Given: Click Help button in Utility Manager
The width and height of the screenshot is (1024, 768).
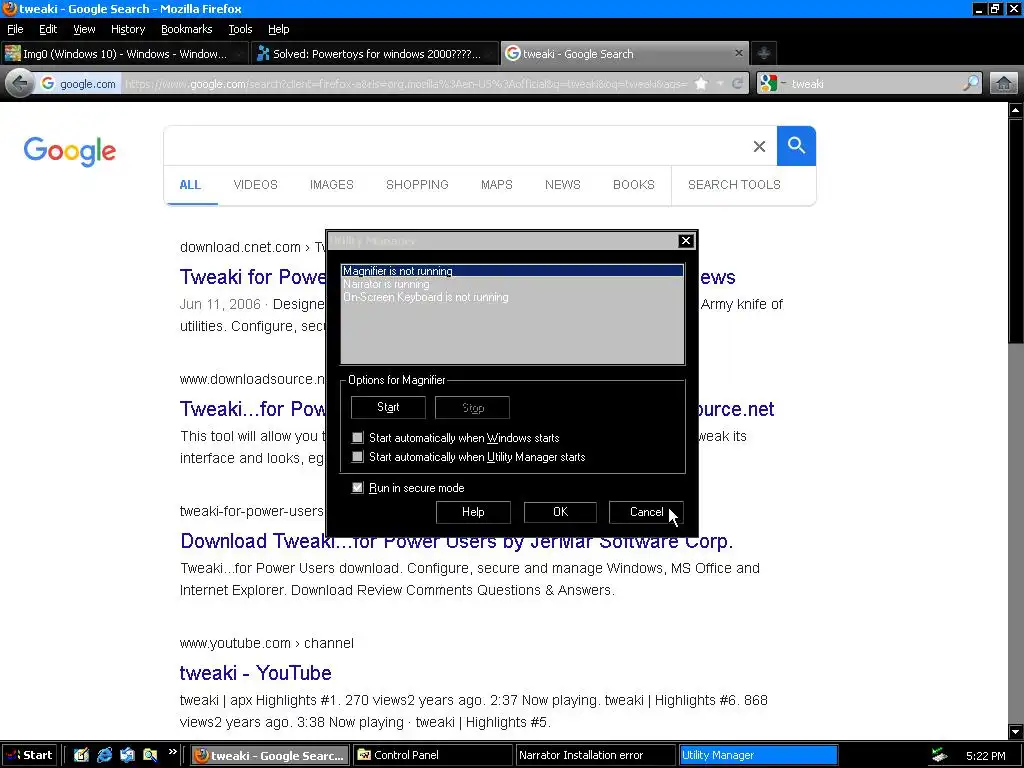Looking at the screenshot, I should coord(473,512).
